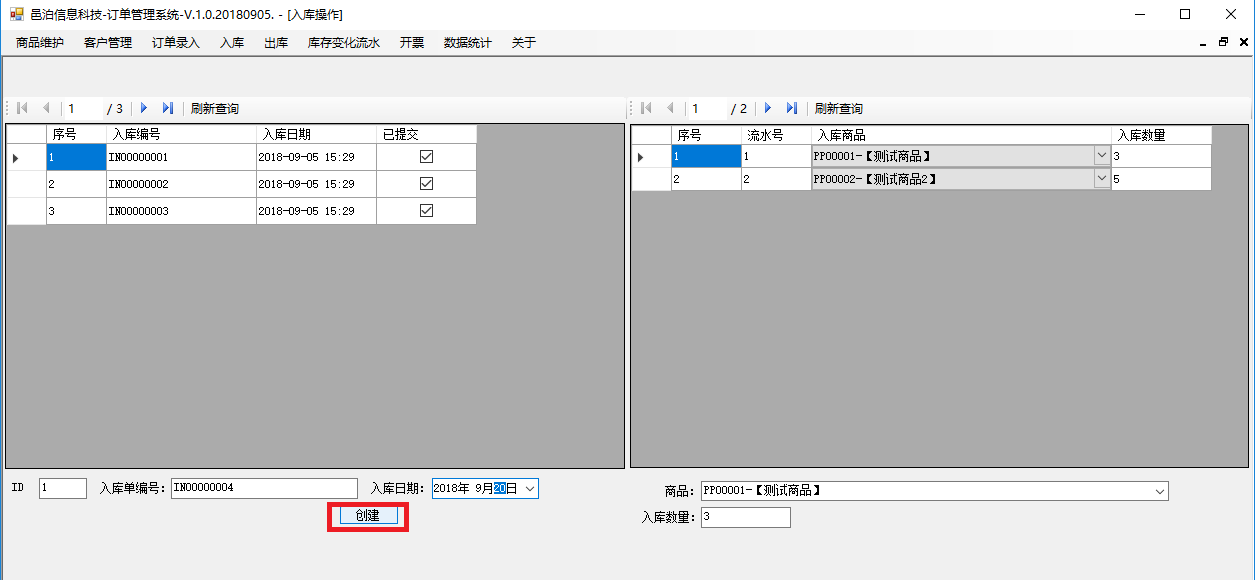Screen dimensions: 1255x580
Task: Click the 已提交 column header
Action: pos(427,134)
